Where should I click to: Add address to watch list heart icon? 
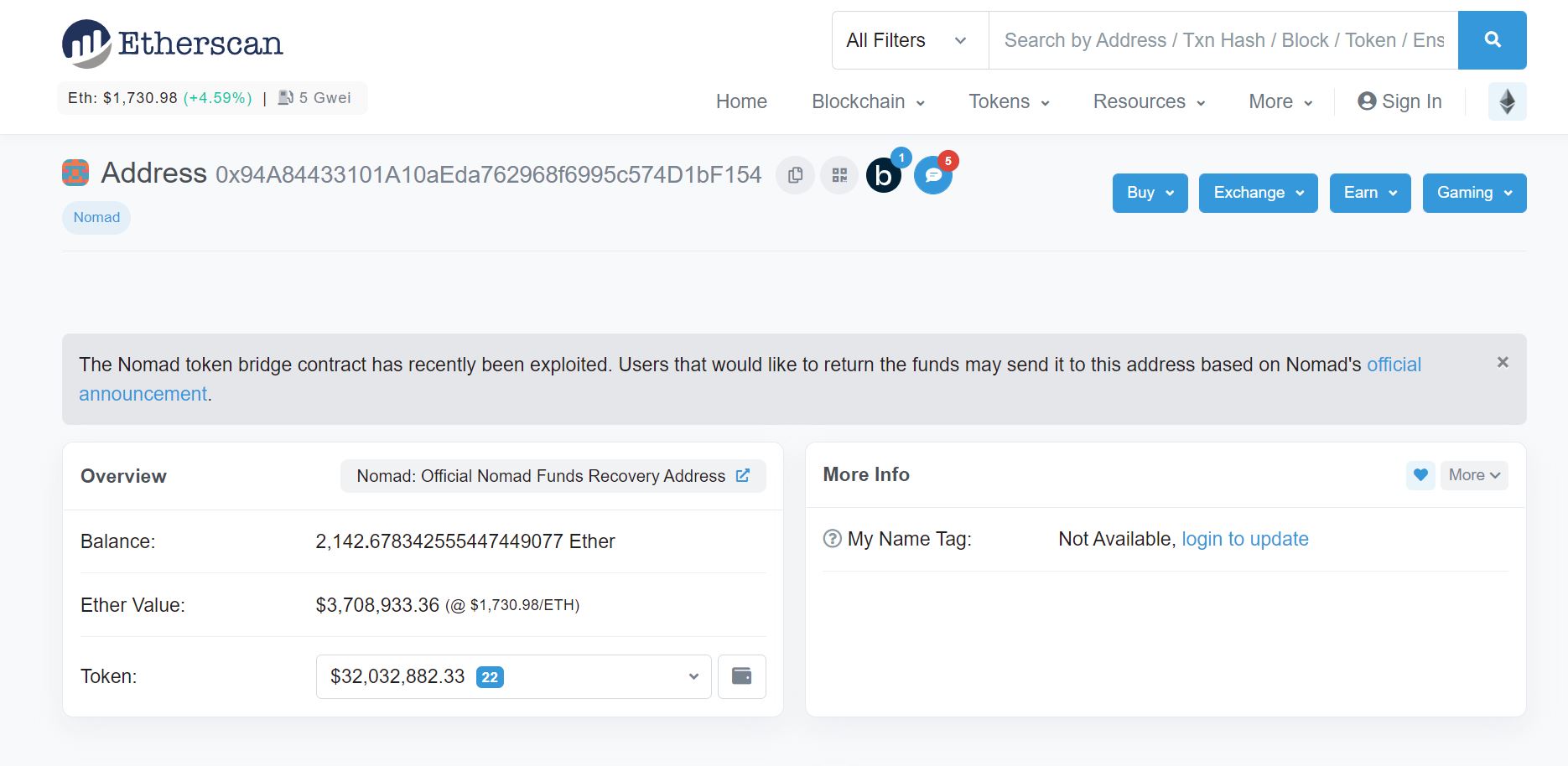click(x=1420, y=475)
